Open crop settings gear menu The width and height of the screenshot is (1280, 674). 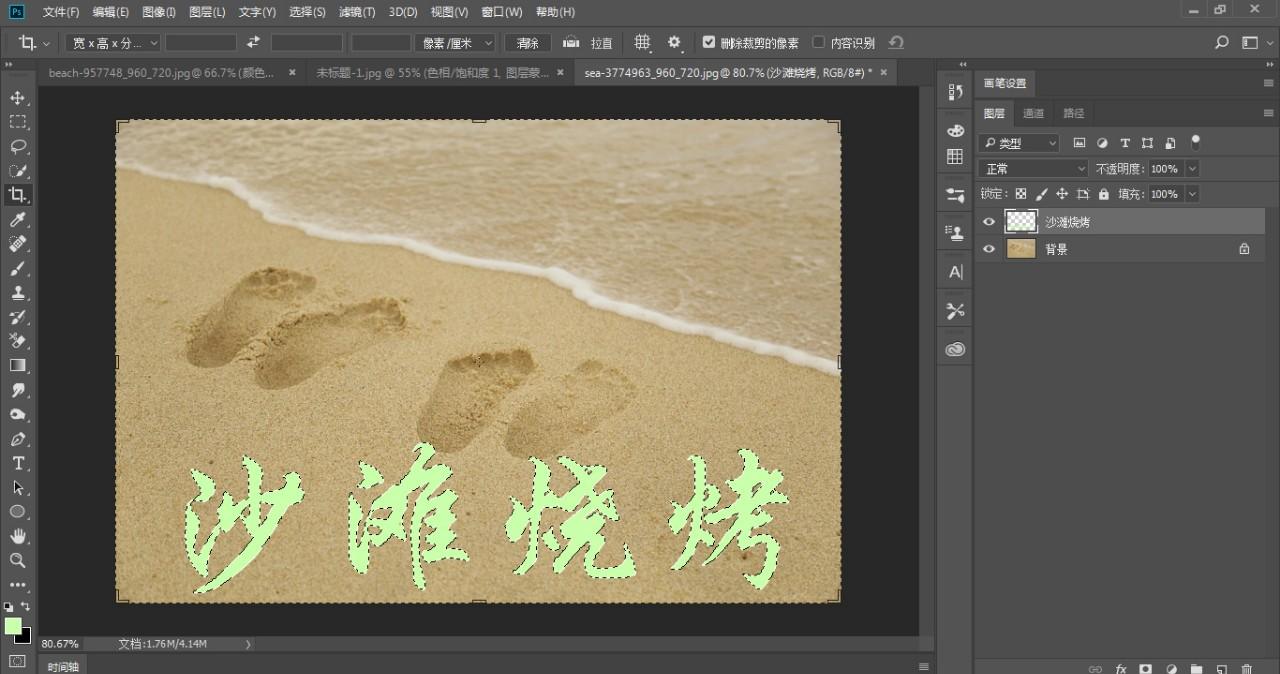[x=674, y=43]
